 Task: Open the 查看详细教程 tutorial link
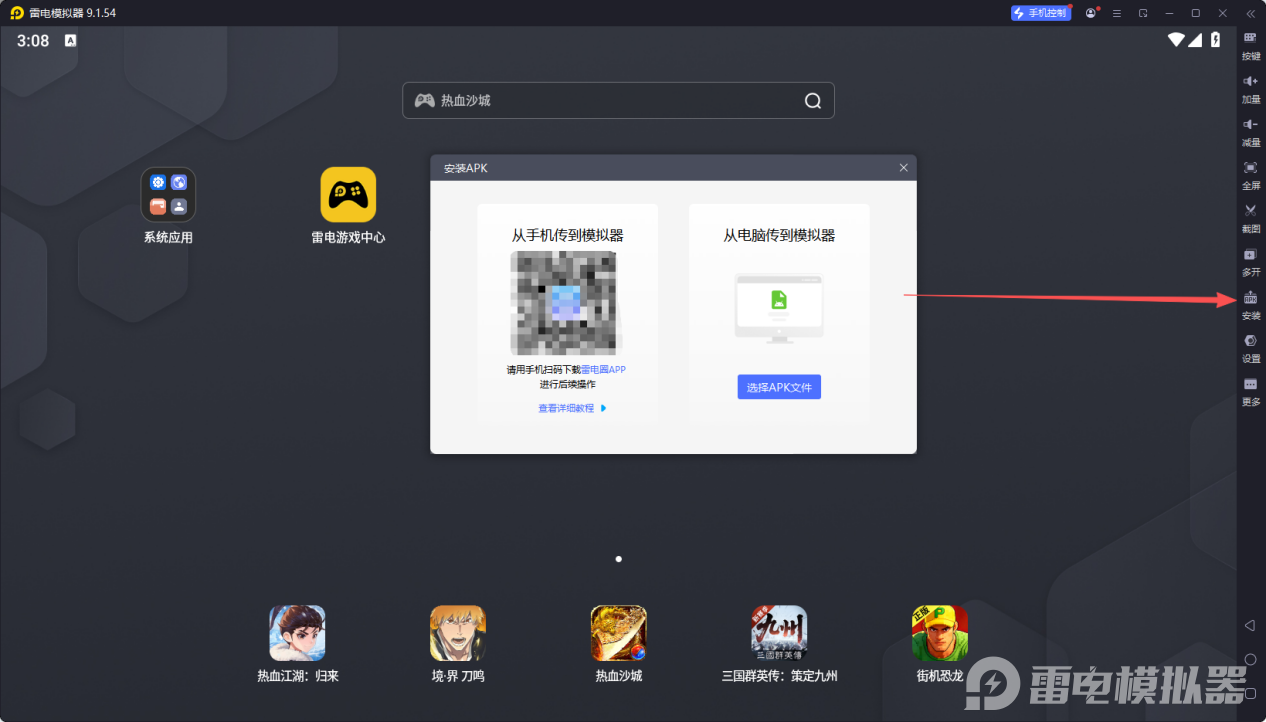click(x=572, y=408)
